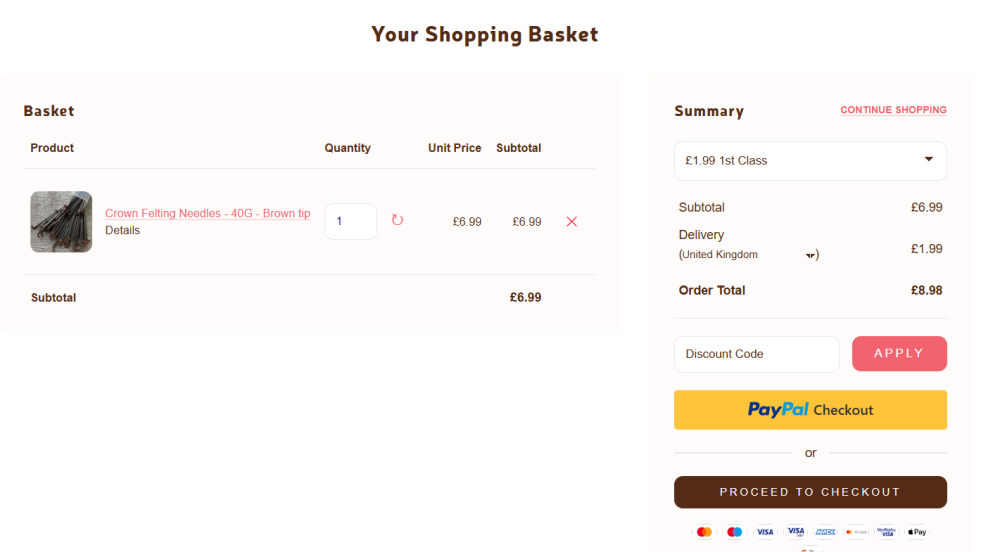1000x552 pixels.
Task: Open Crown Felting Needles product link
Action: (207, 213)
